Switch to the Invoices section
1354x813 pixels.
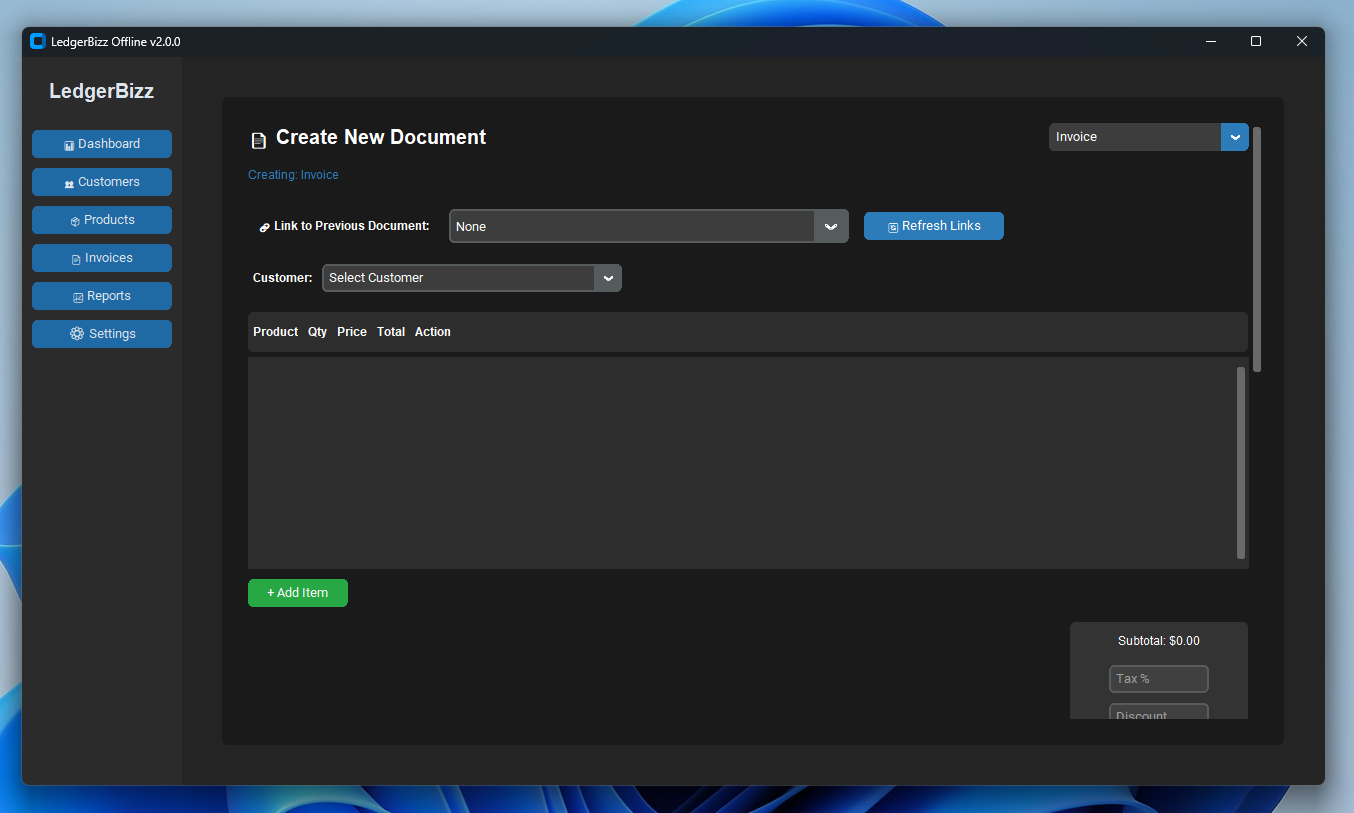click(101, 258)
